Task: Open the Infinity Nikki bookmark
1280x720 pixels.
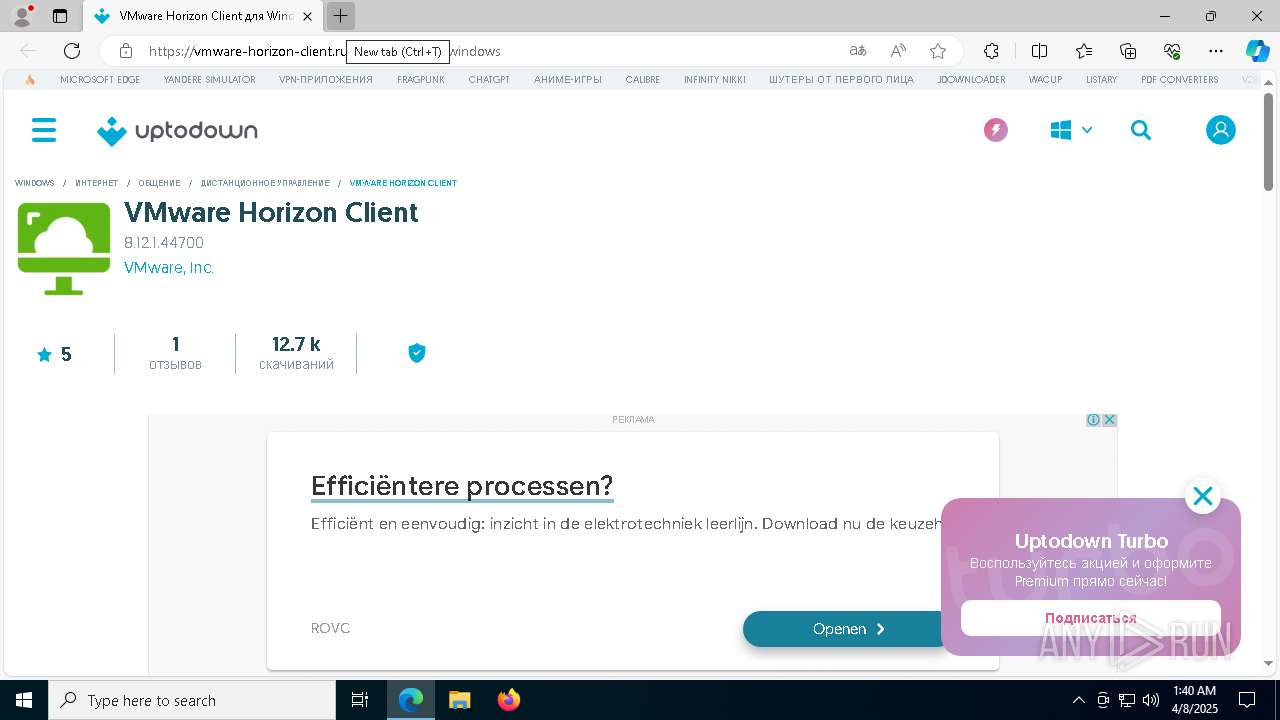Action: pyautogui.click(x=715, y=80)
